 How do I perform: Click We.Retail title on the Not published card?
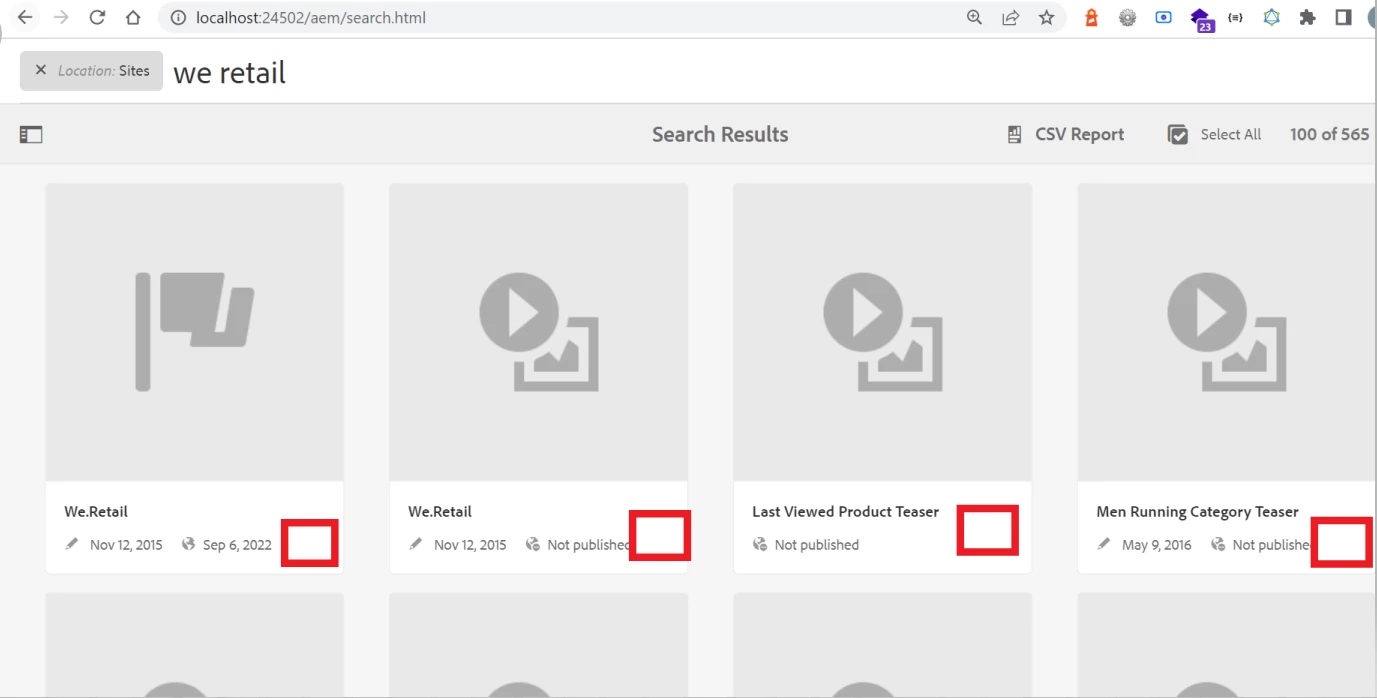tap(440, 511)
